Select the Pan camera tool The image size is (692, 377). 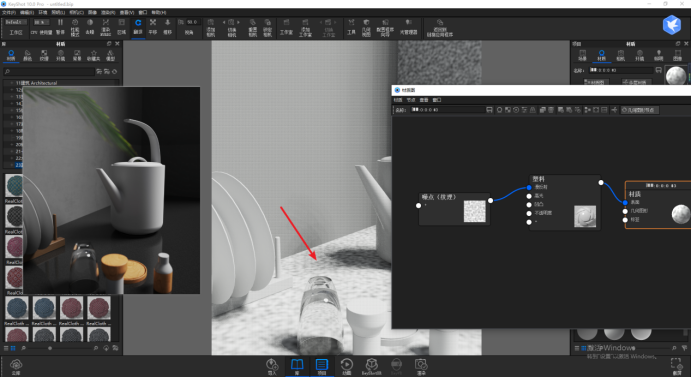[x=153, y=26]
